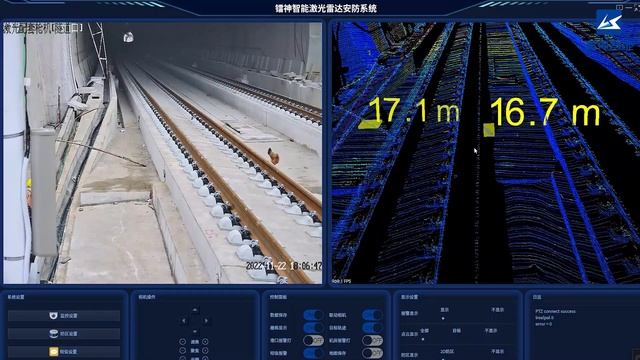Toggle the 联动相机 linked camera switch
Viewport: 640px width, 360px height.
[x=372, y=315]
